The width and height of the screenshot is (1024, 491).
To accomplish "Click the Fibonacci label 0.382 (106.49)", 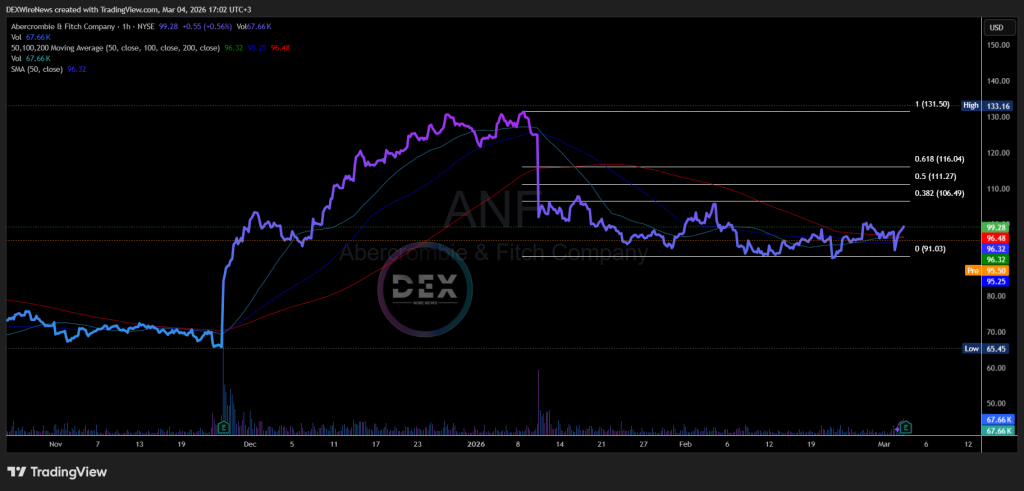I will click(940, 193).
